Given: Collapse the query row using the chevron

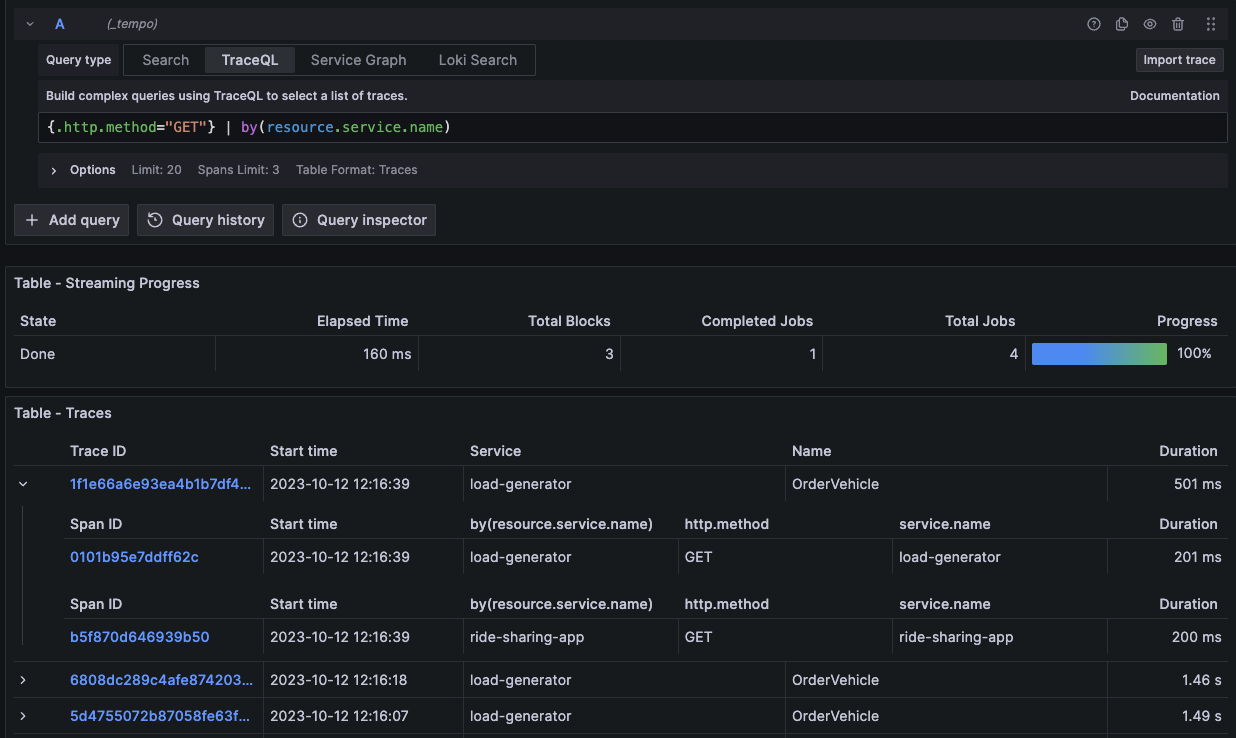Looking at the screenshot, I should pos(28,23).
